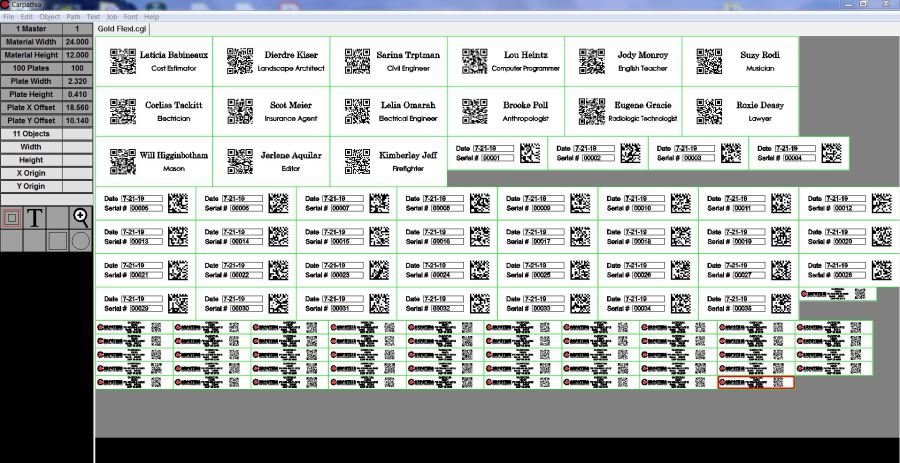900x463 pixels.
Task: Click the Plate Y Offset label
Action: tap(31, 121)
